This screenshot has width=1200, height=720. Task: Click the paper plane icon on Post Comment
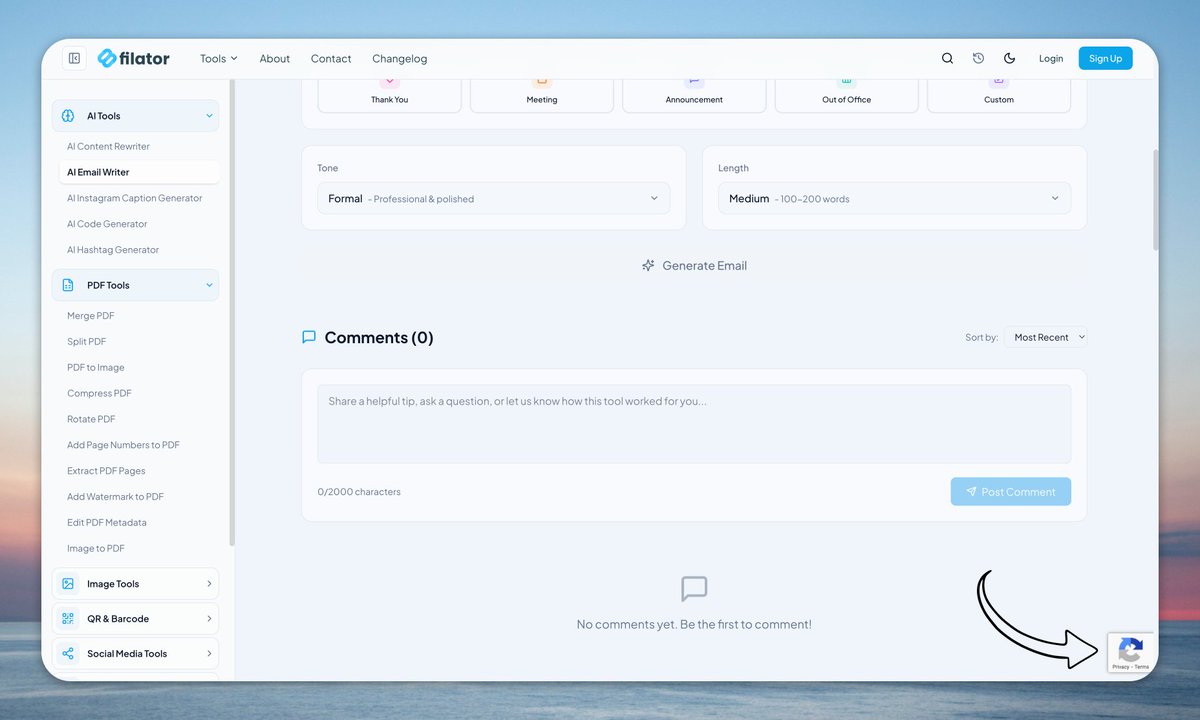click(x=970, y=492)
